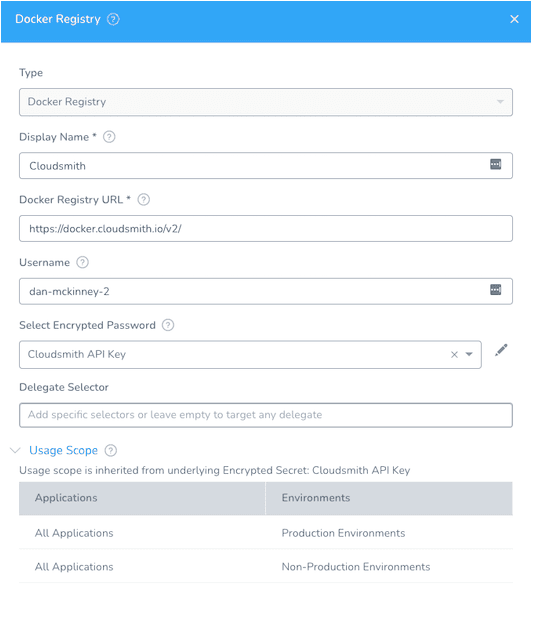Open the Type dropdown showing Docker Registry

click(266, 102)
